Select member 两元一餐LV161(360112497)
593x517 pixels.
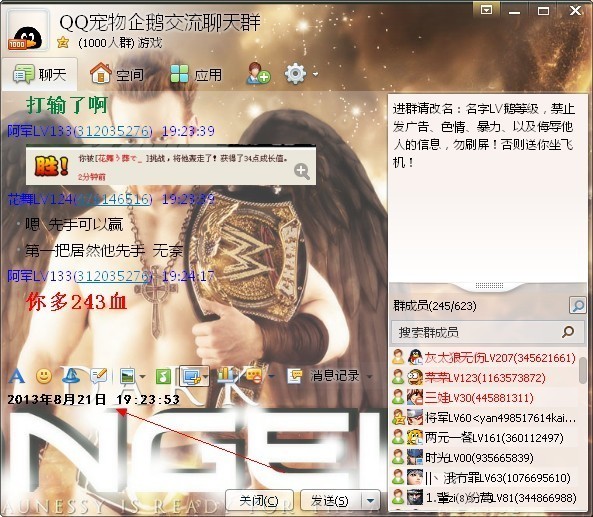484,438
